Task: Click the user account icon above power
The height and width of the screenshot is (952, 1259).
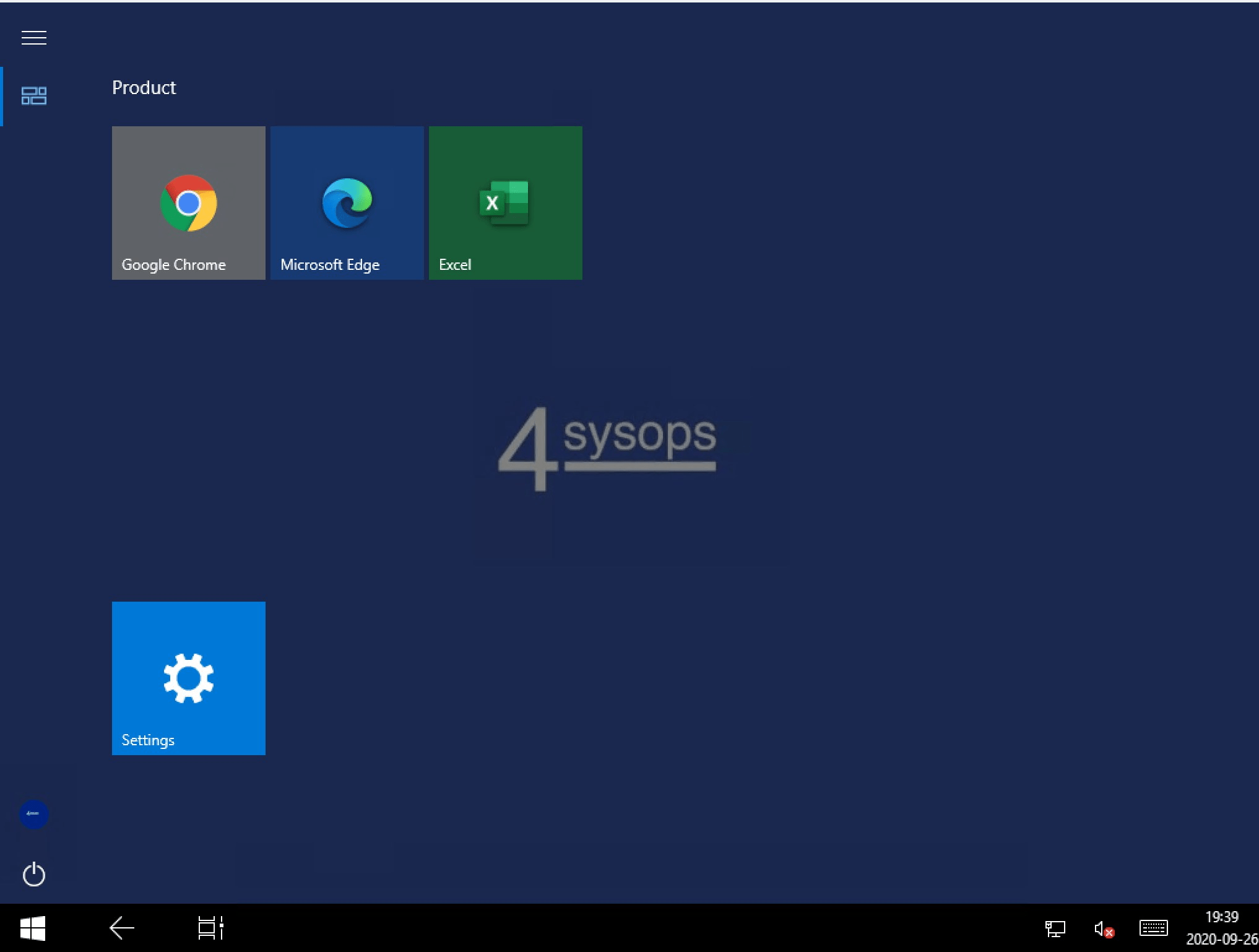Action: (x=34, y=815)
